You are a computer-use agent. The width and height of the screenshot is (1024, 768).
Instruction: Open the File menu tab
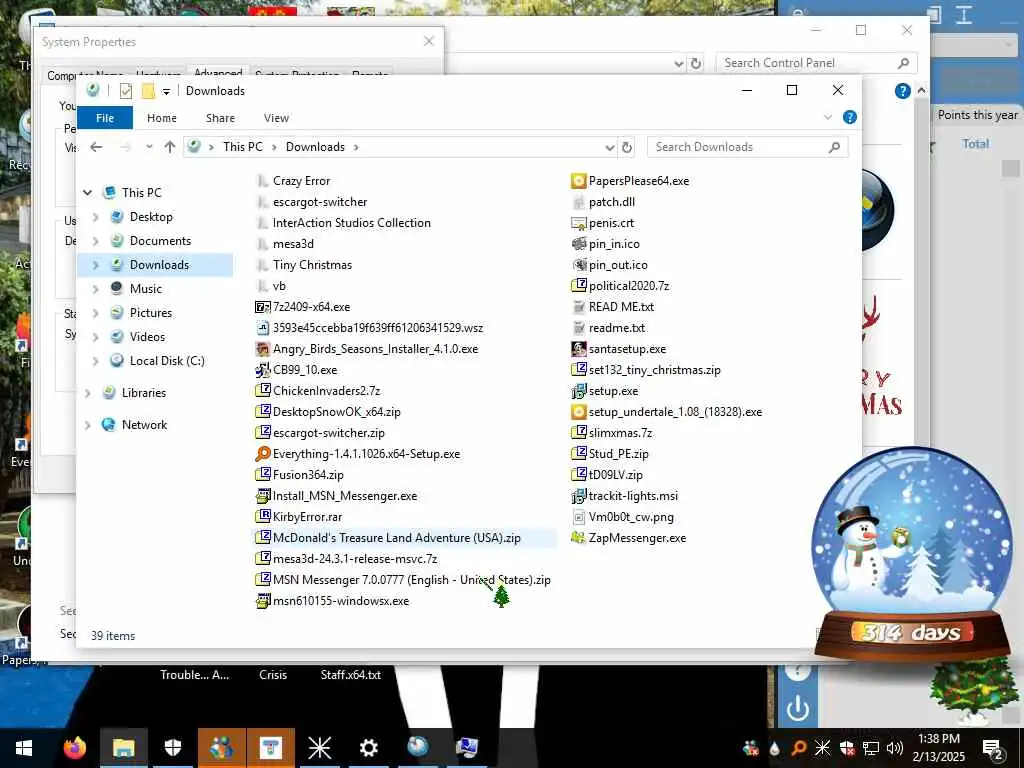click(x=105, y=118)
